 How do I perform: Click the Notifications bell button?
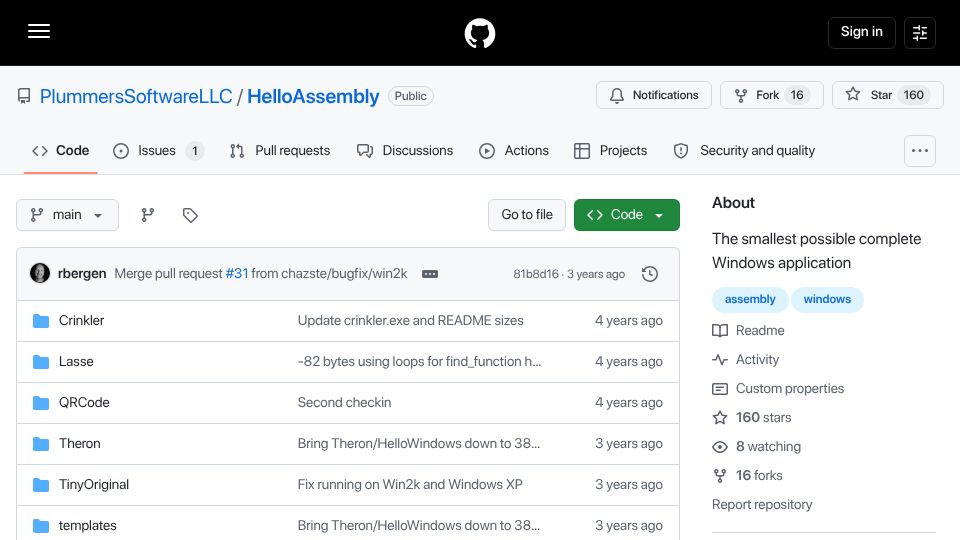pos(654,95)
